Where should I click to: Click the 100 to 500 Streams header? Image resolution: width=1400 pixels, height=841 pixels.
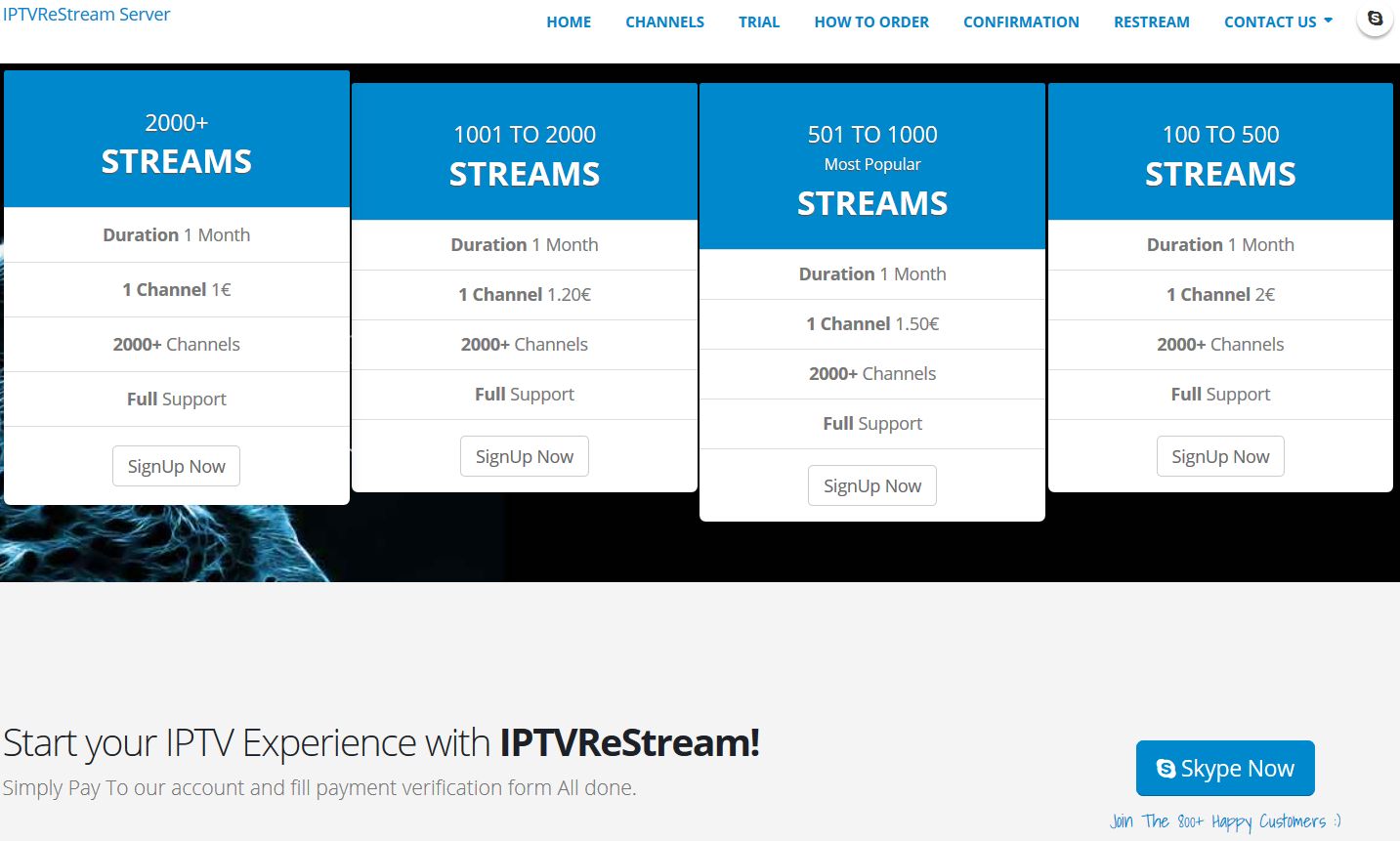[1220, 153]
